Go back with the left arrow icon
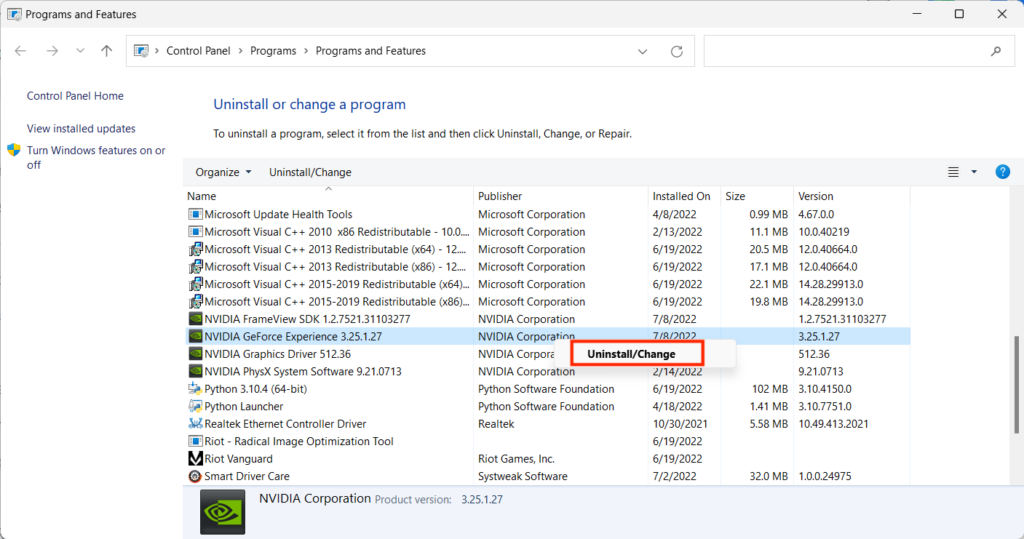Screen dimensions: 1024x539 pos(21,51)
